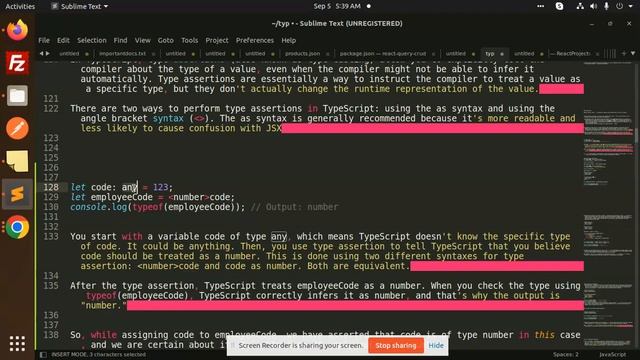Click the minimap on the right
Image resolution: width=640 pixels, height=360 pixels.
click(608, 204)
